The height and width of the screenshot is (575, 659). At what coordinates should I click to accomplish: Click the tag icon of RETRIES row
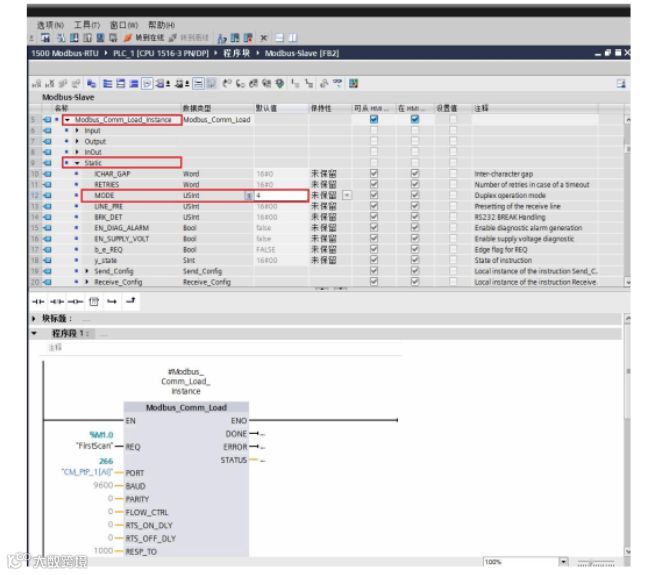[x=47, y=185]
